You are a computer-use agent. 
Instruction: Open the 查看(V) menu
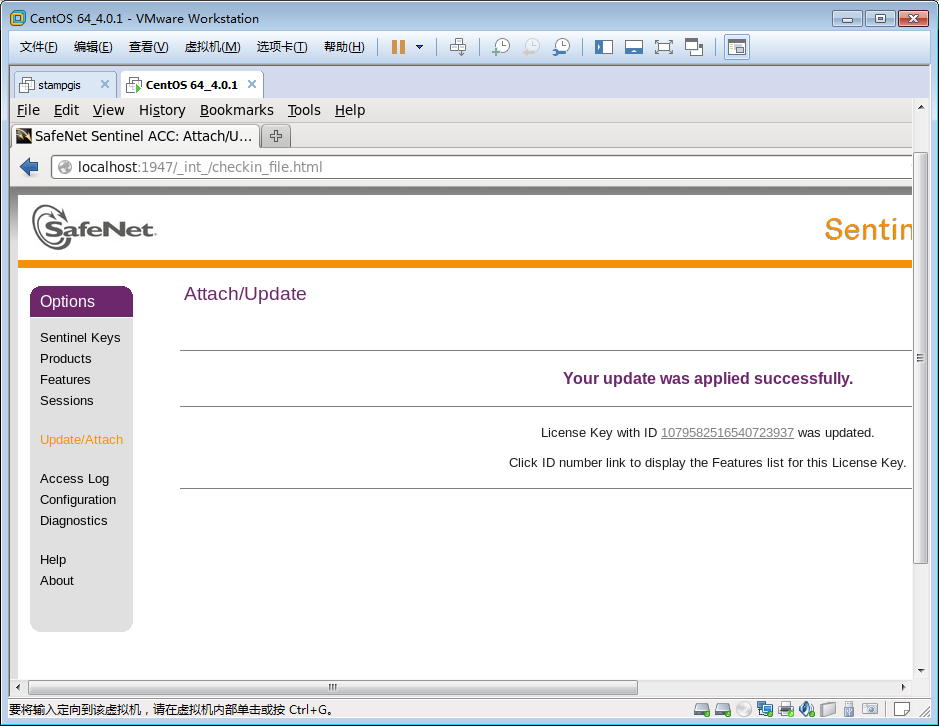pos(149,47)
